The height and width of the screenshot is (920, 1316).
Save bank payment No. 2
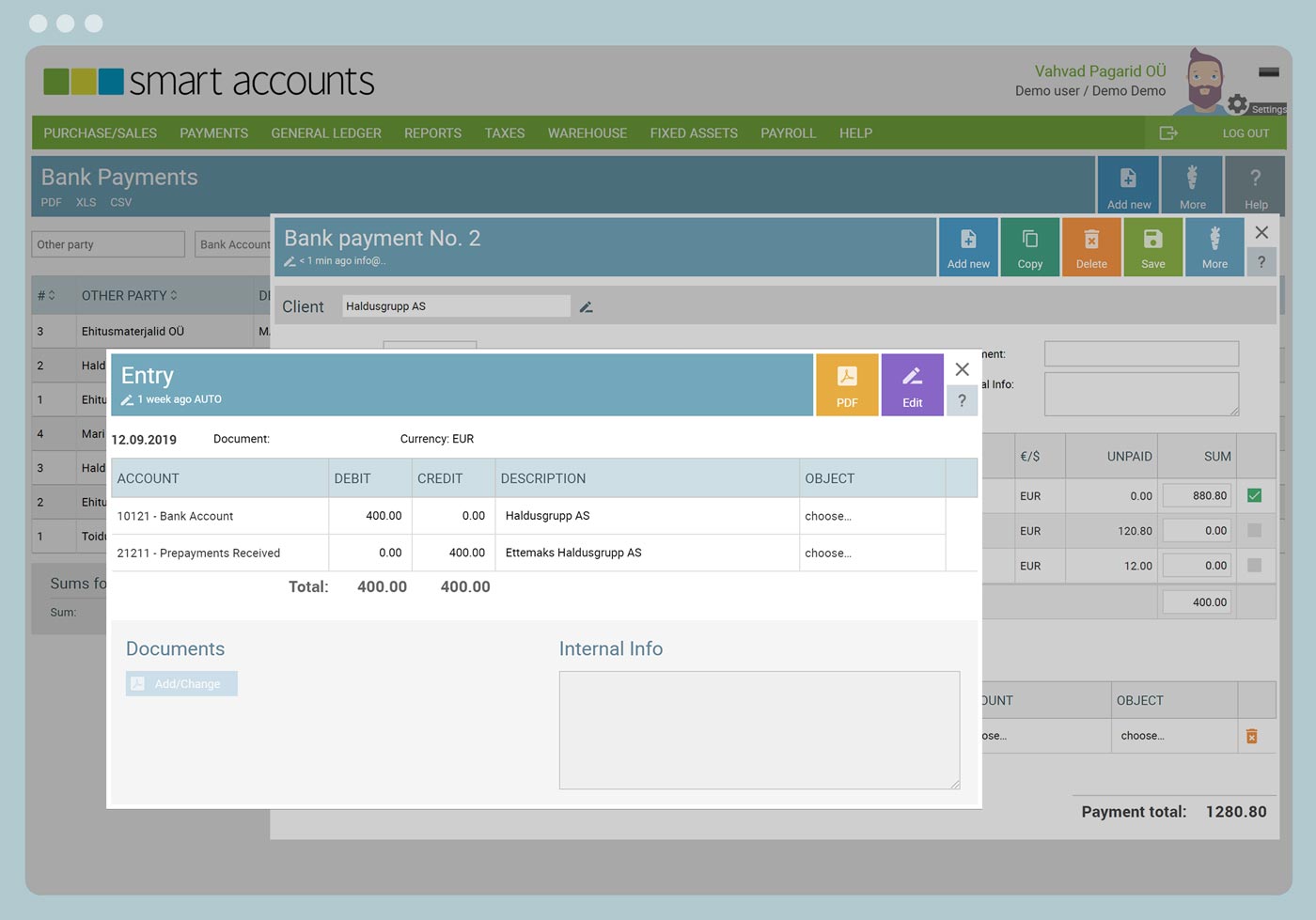click(x=1153, y=247)
